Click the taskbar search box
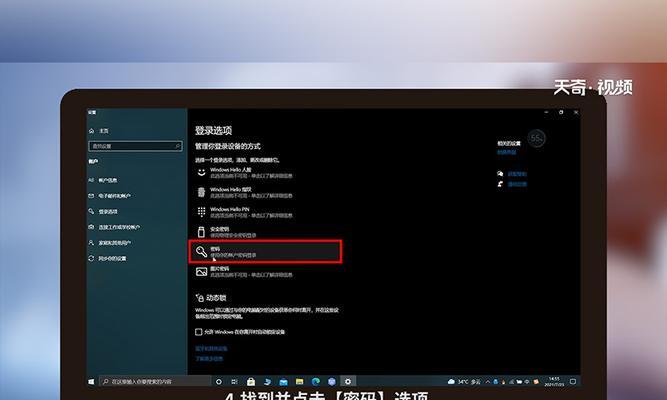The height and width of the screenshot is (400, 667). click(155, 382)
